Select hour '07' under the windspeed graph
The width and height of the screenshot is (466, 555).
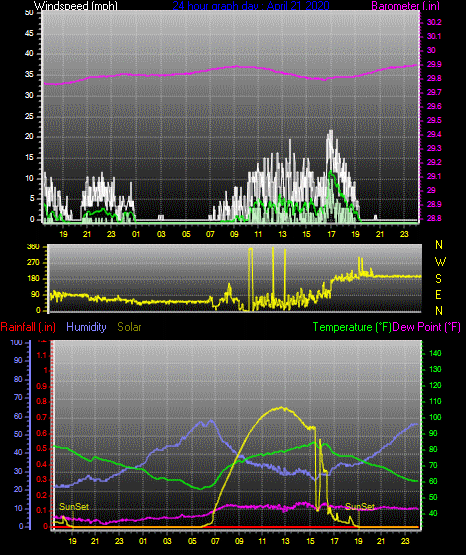tap(210, 234)
